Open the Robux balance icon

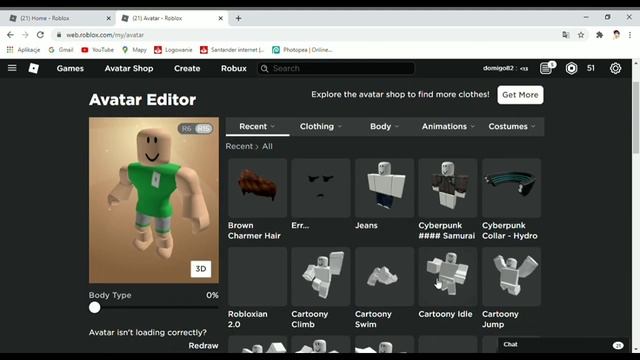click(571, 68)
